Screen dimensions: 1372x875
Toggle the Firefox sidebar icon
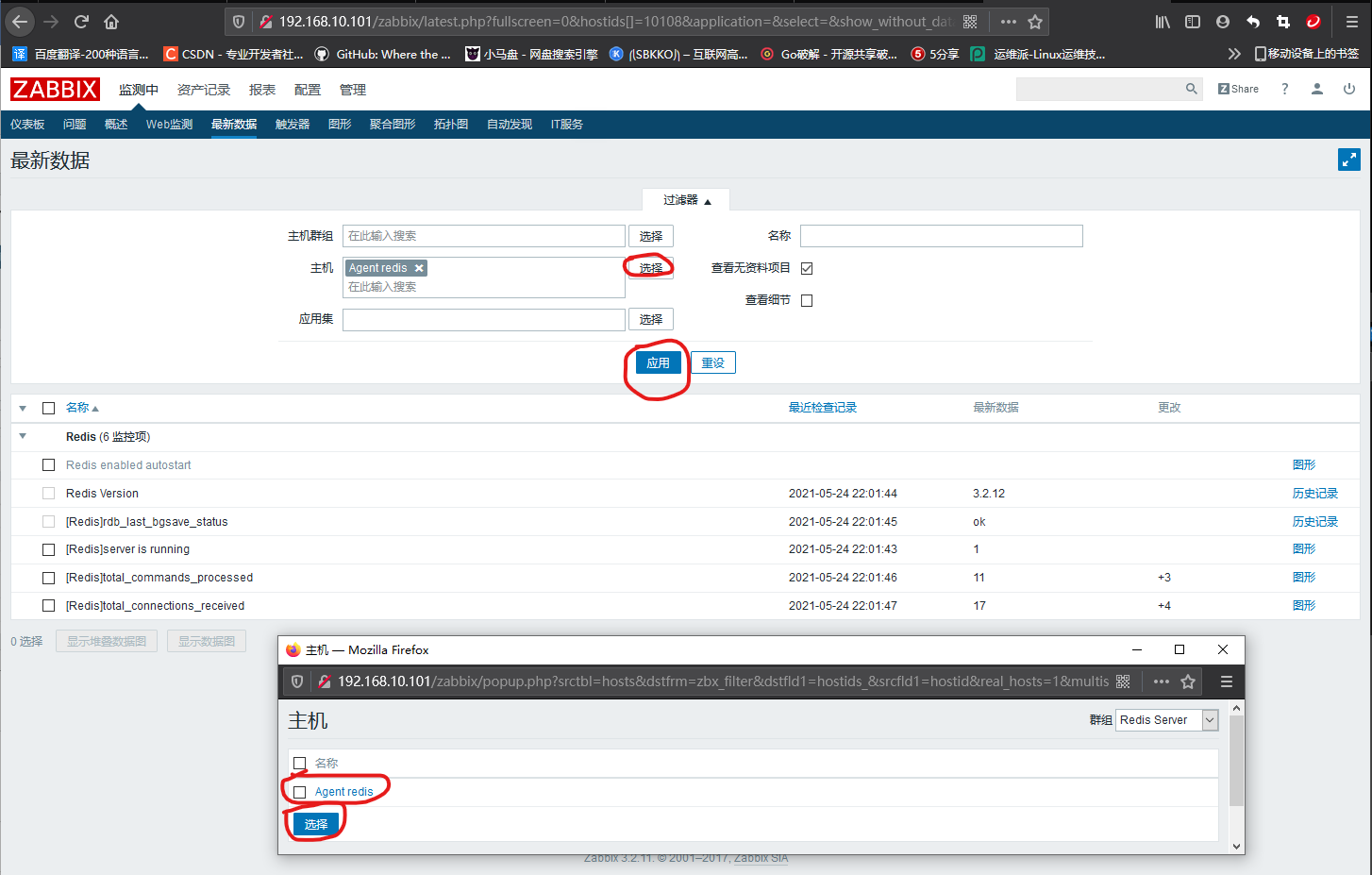[x=1193, y=22]
